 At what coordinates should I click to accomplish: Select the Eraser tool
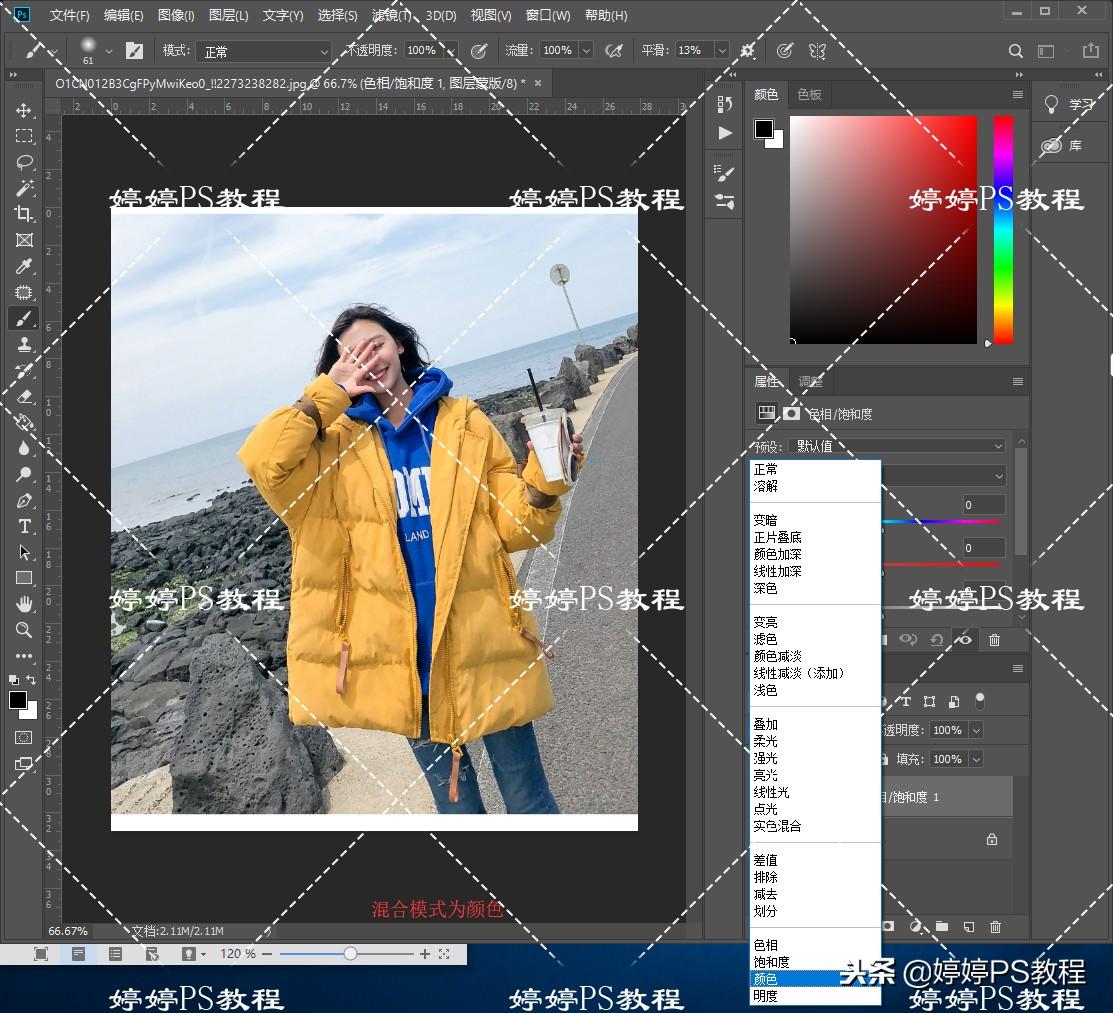(x=23, y=396)
